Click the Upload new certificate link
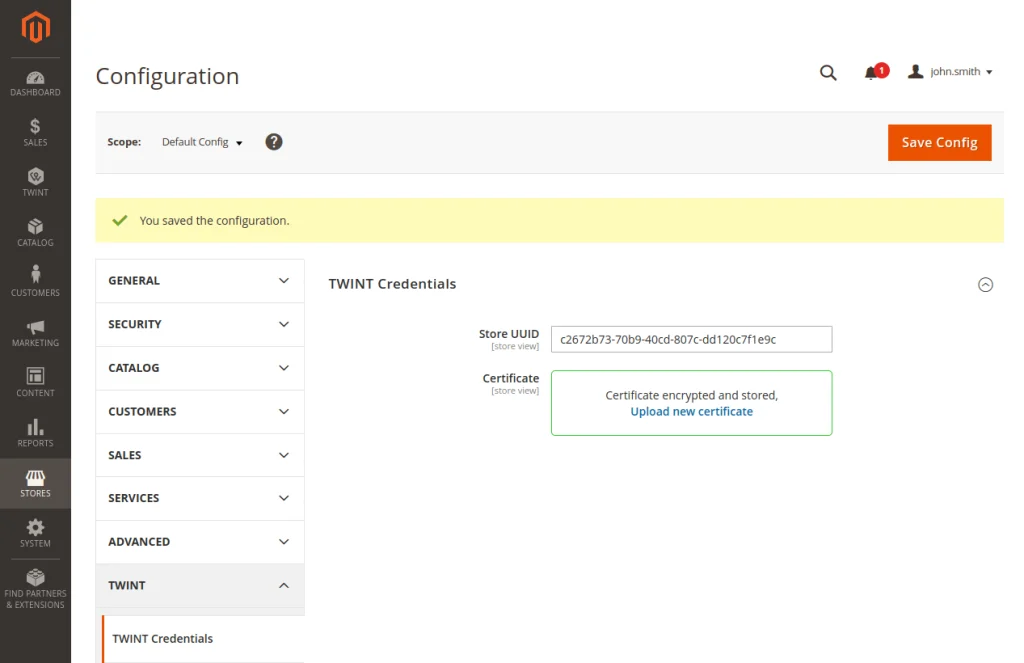Viewport: 1024px width, 663px height. click(692, 412)
